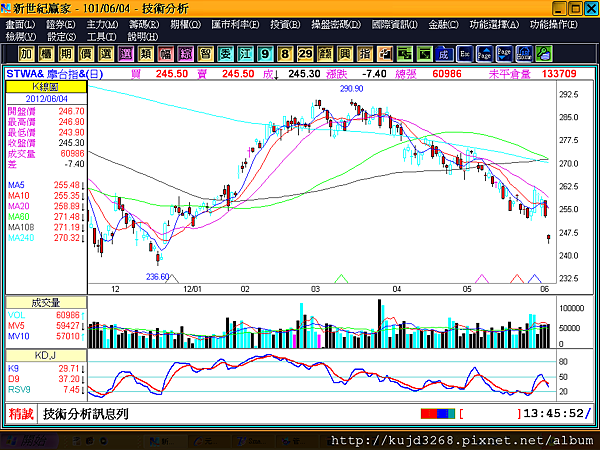
Task: Open the 證券(E) menu
Action: [x=60, y=24]
